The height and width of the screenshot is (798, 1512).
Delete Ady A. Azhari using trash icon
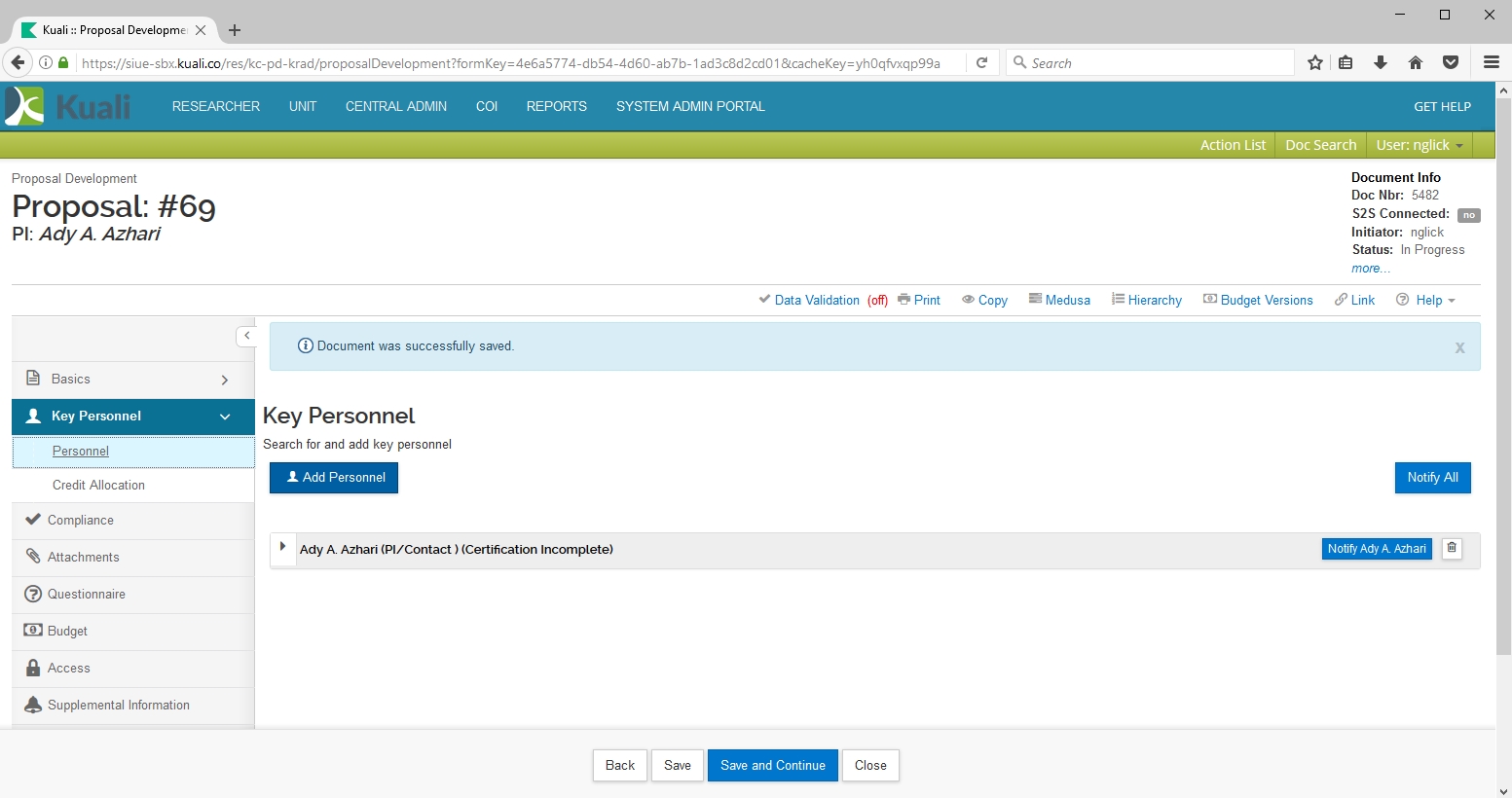[x=1452, y=549]
